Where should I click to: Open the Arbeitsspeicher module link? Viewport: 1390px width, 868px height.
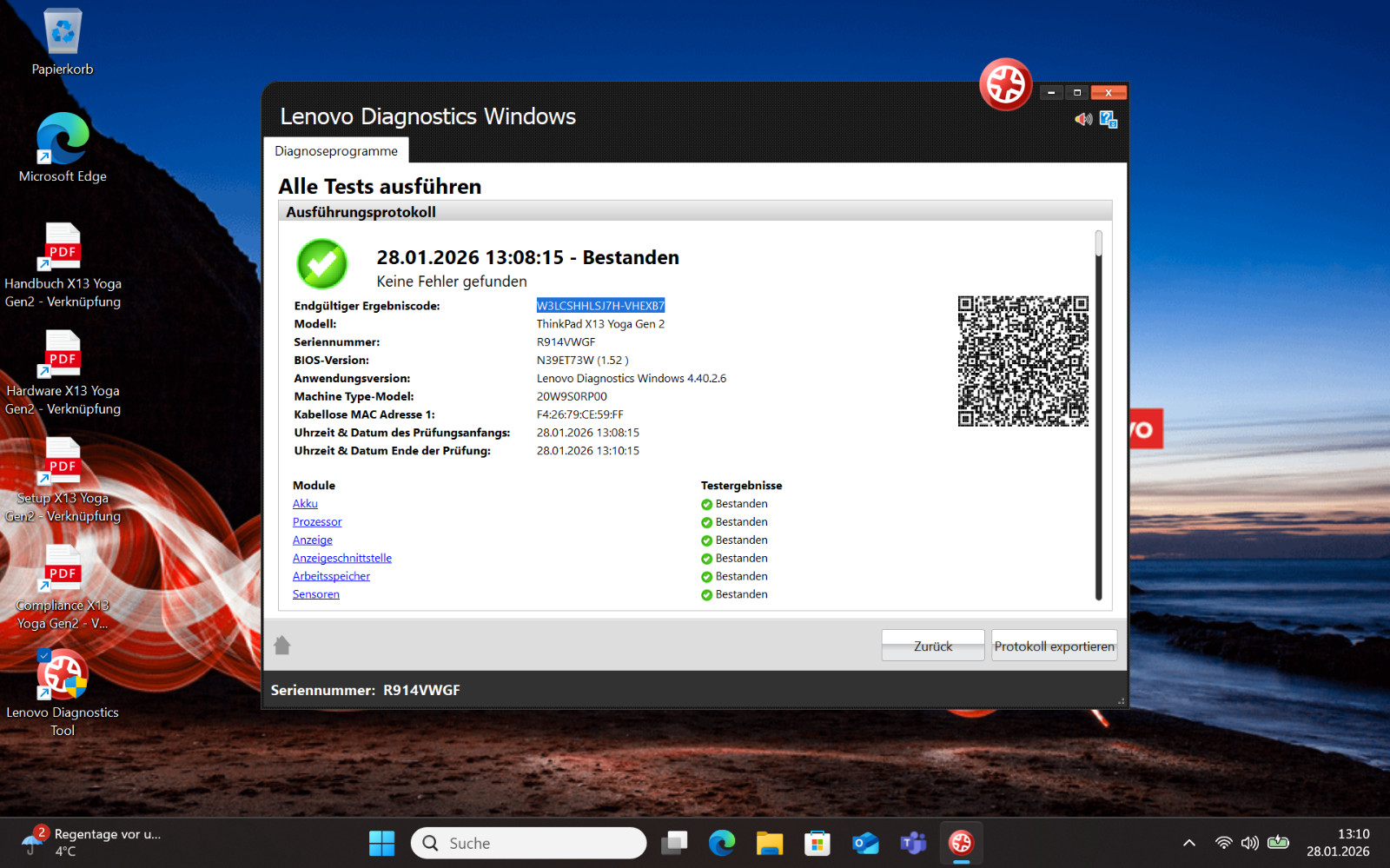point(331,576)
